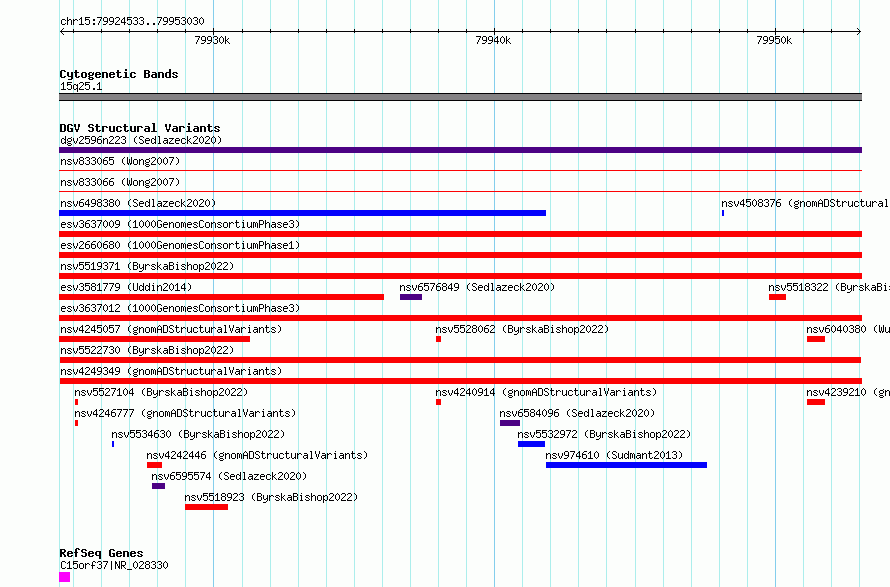Click the ruler's left arrow end

(62, 31)
